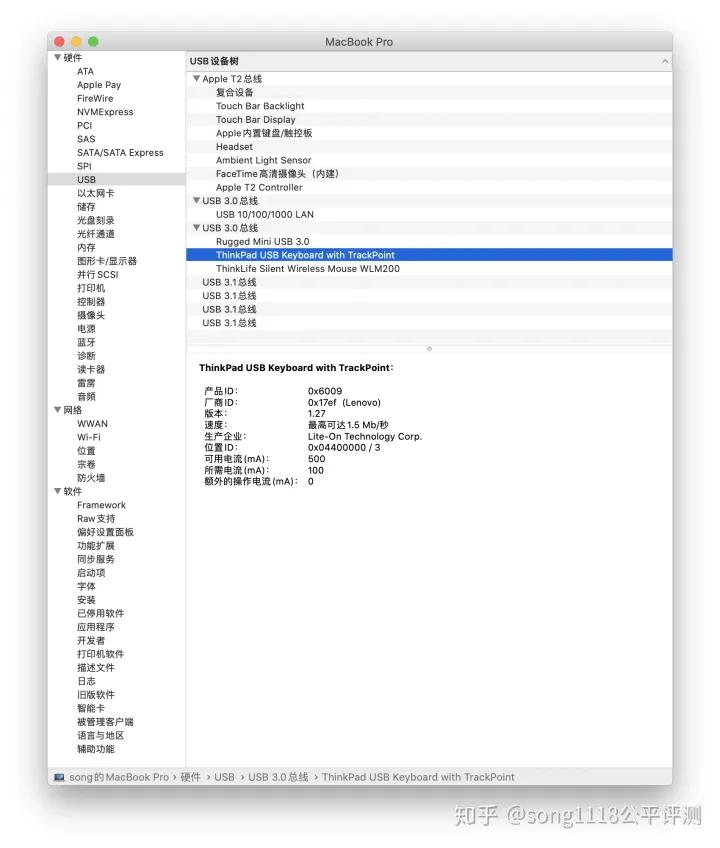Screen dimensions: 720x848
Task: Click the yellow minimize window button
Action: coord(76,42)
